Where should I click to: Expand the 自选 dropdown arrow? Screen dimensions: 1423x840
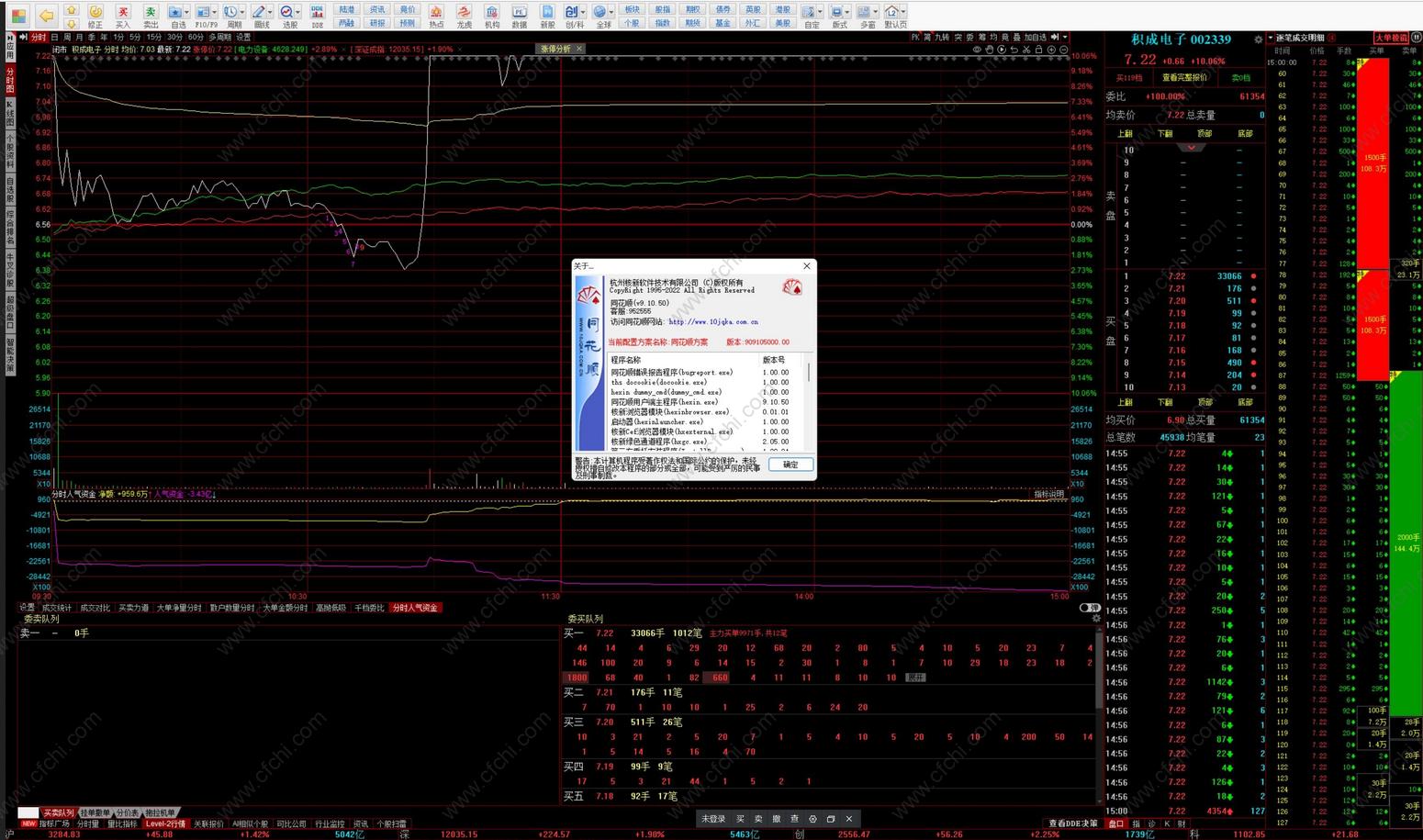pyautogui.click(x=186, y=12)
